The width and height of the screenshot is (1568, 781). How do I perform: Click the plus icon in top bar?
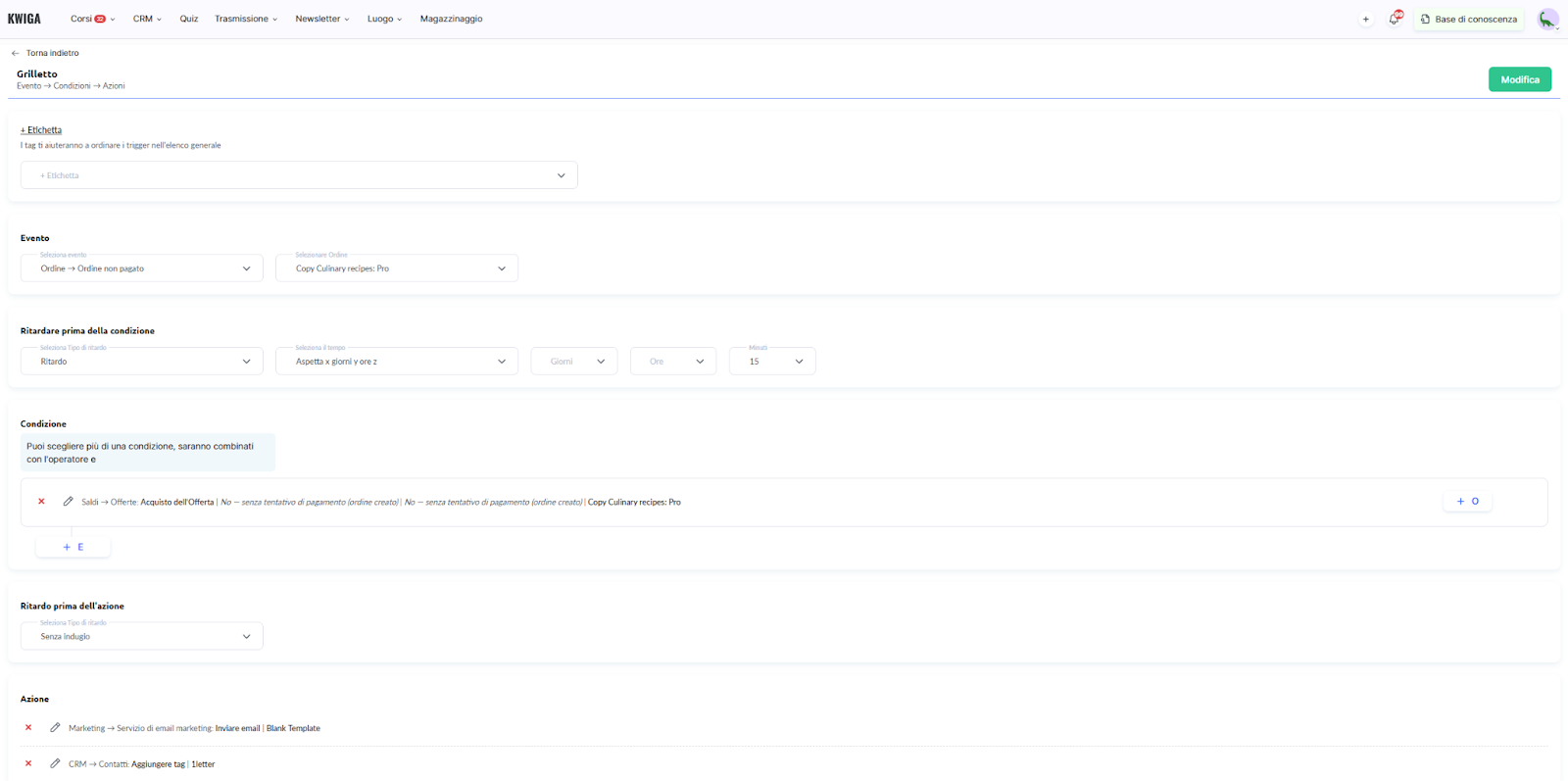pyautogui.click(x=1365, y=20)
